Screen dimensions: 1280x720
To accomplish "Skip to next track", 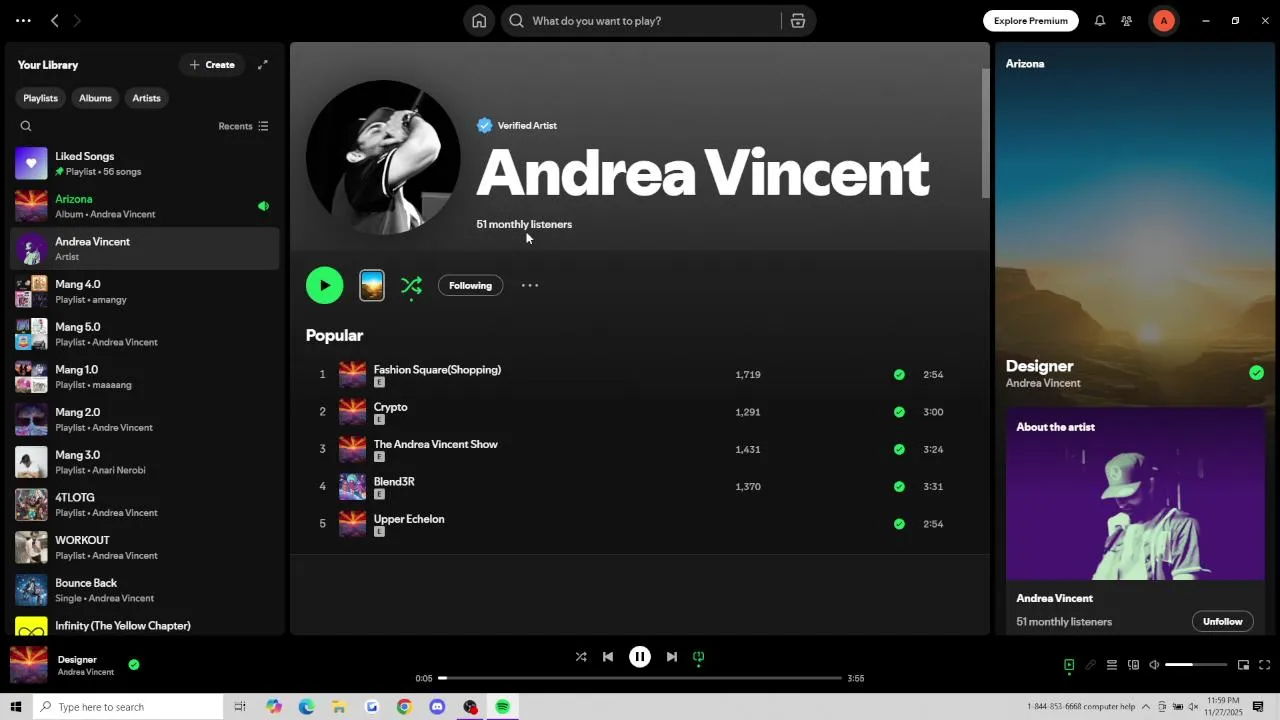I will tap(672, 657).
